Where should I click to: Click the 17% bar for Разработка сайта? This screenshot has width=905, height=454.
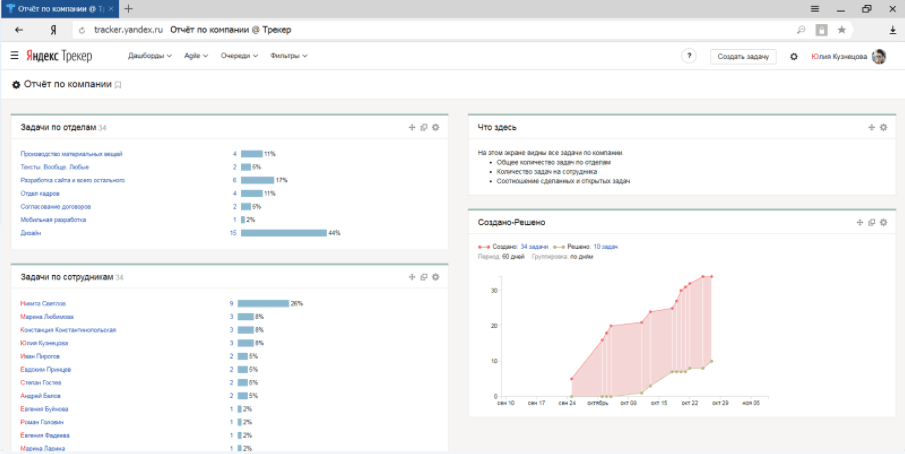pos(257,180)
